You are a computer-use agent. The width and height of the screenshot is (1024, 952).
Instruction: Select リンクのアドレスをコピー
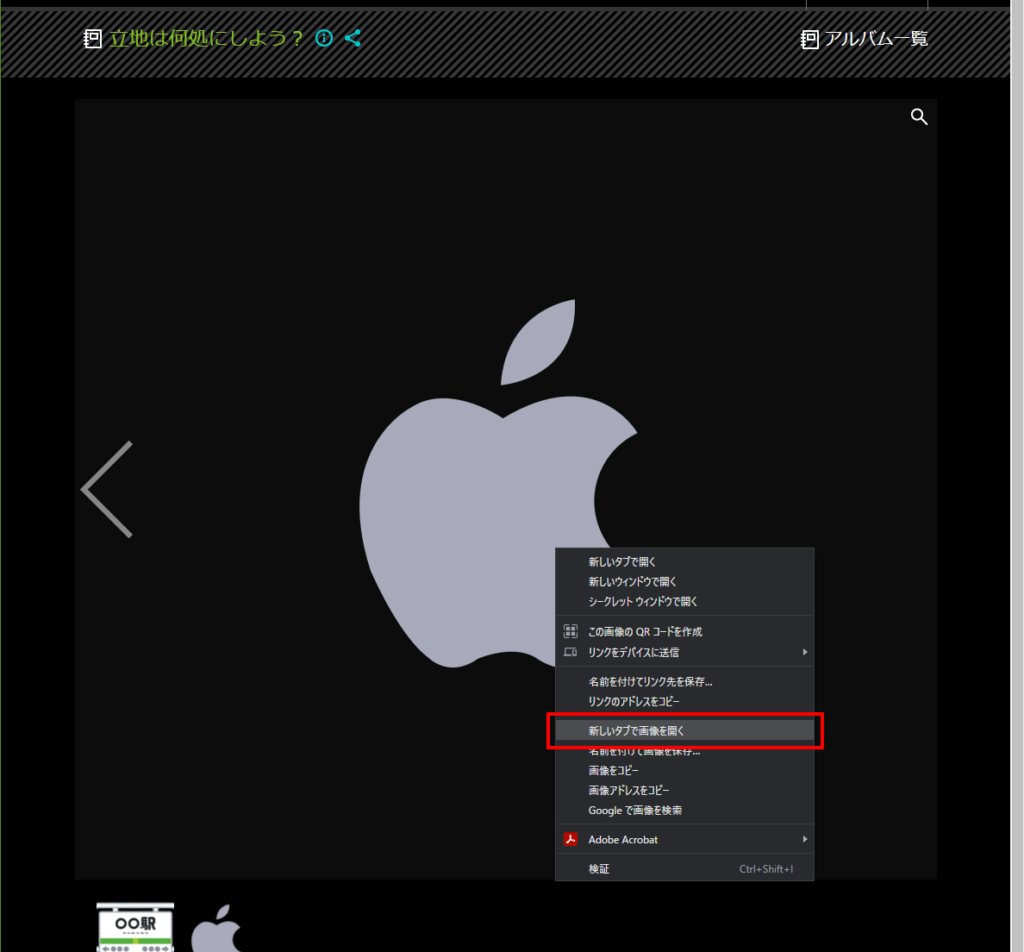(x=684, y=701)
